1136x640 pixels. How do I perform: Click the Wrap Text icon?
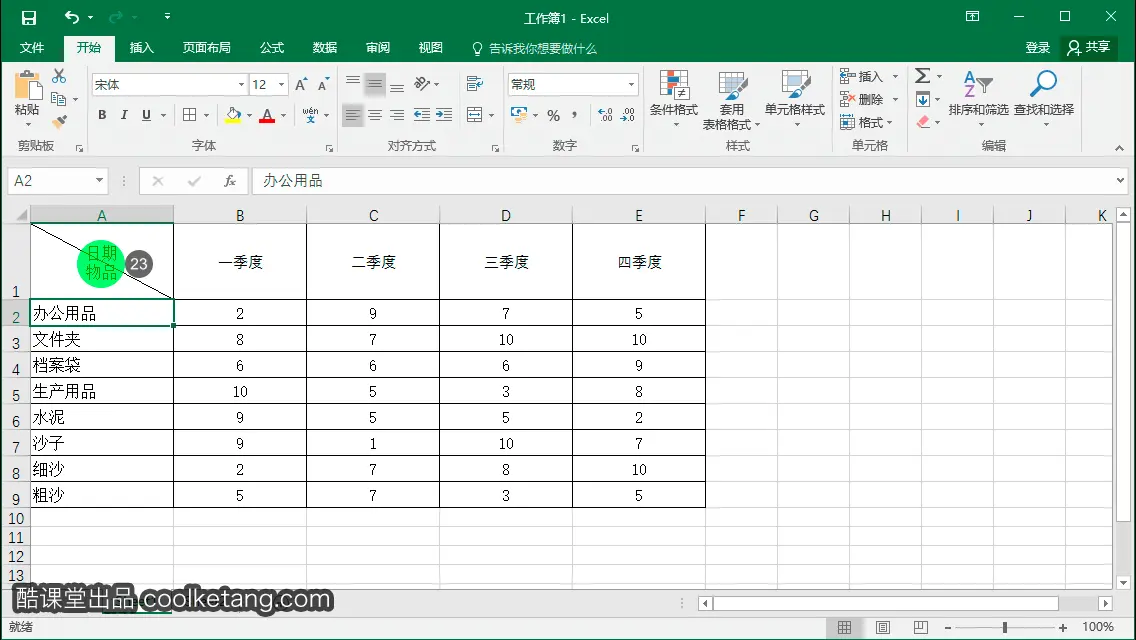point(475,84)
